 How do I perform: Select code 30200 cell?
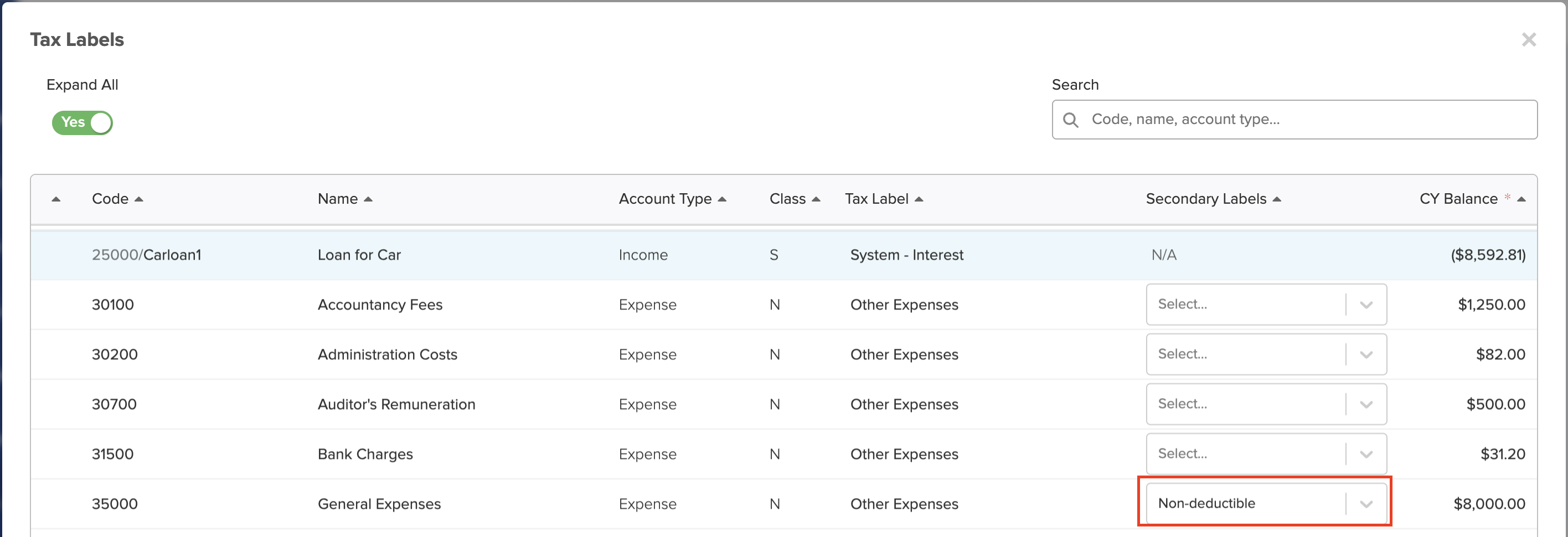click(115, 355)
